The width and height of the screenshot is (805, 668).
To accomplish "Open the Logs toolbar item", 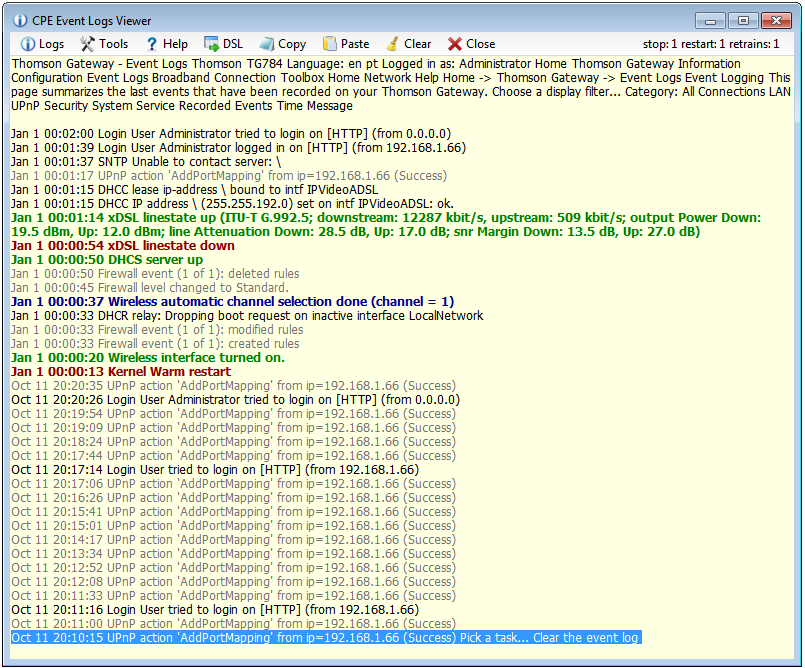I will pyautogui.click(x=42, y=44).
